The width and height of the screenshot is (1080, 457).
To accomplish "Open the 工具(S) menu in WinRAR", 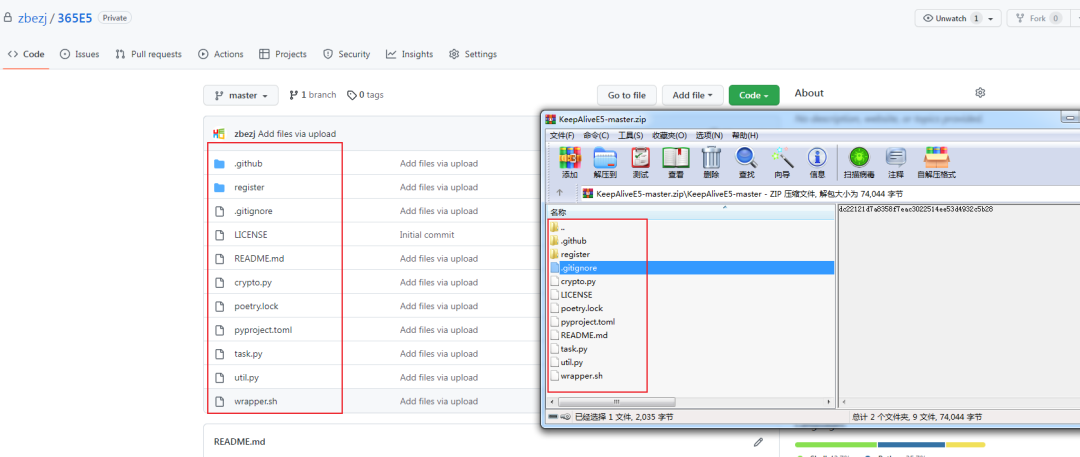I will tap(630, 135).
